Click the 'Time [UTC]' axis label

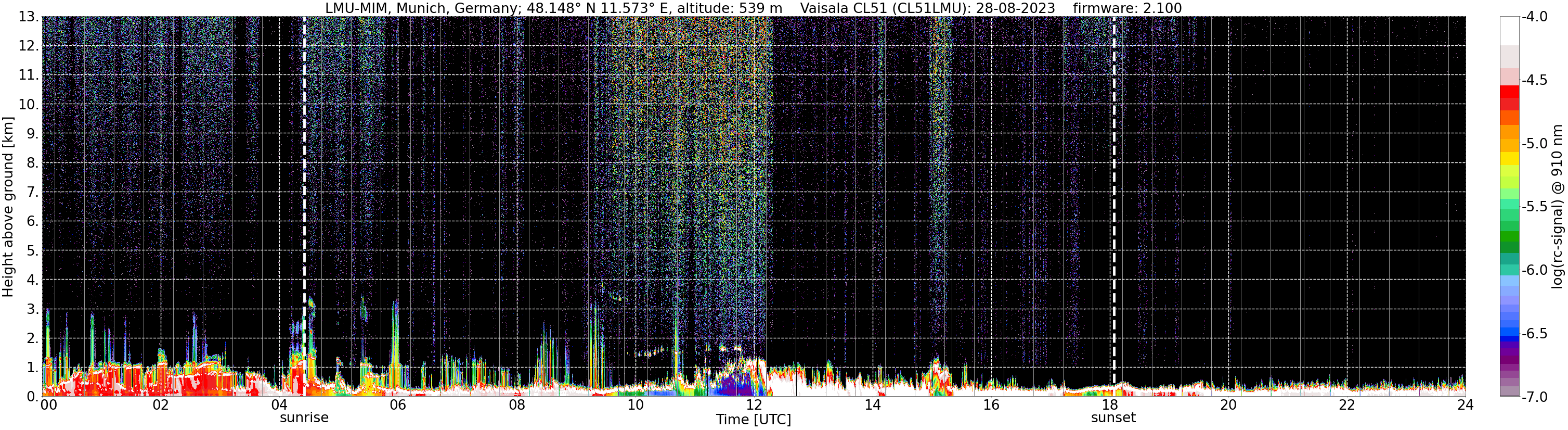tap(754, 420)
